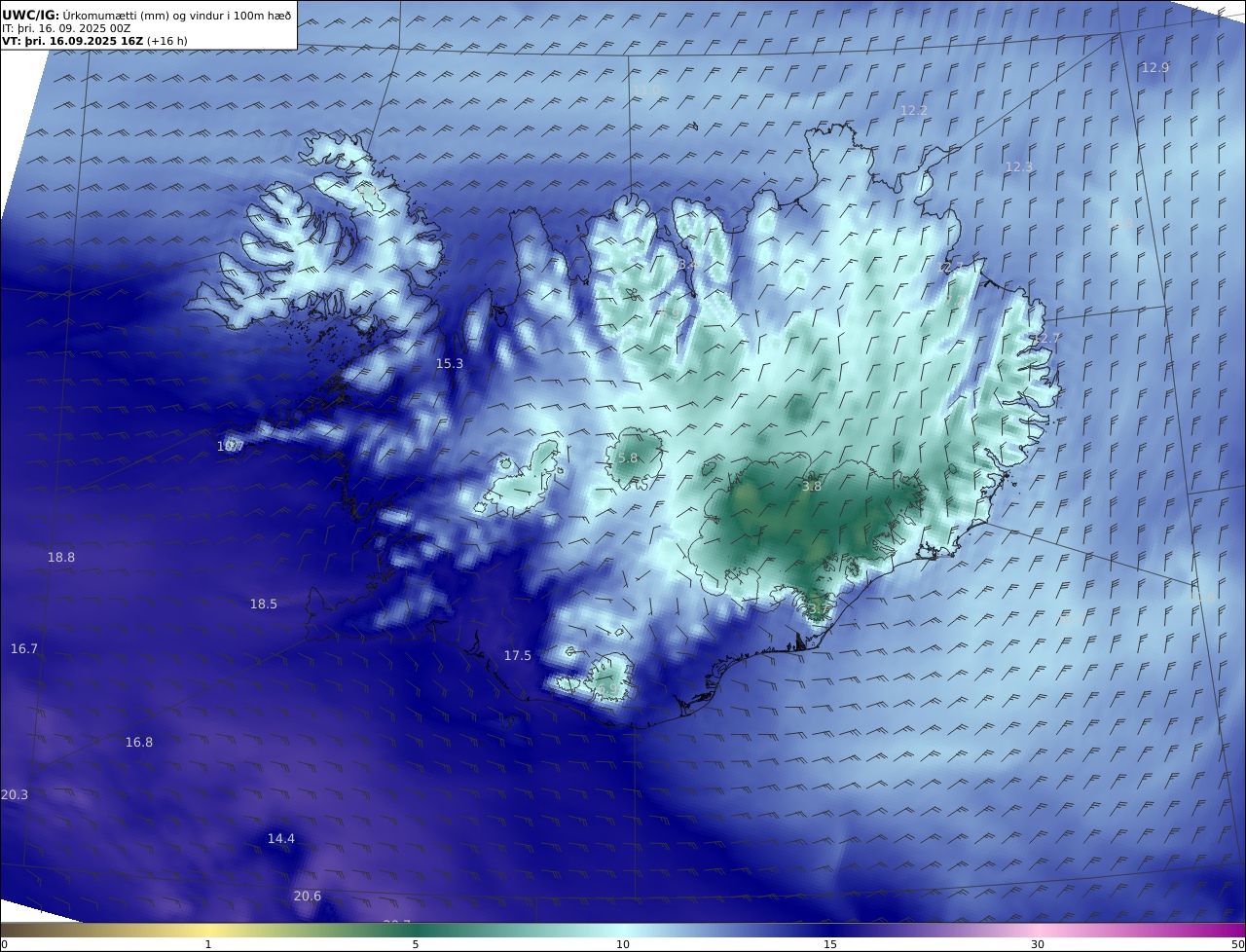
Task: Click the colorbar tick label 15
Action: pos(830,944)
